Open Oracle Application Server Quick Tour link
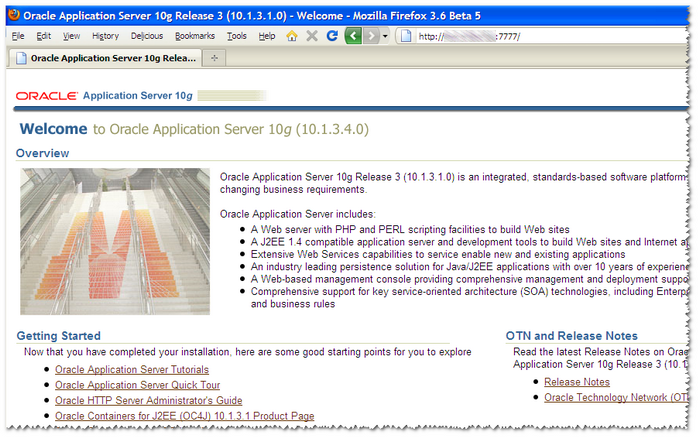The image size is (700, 439). point(138,385)
